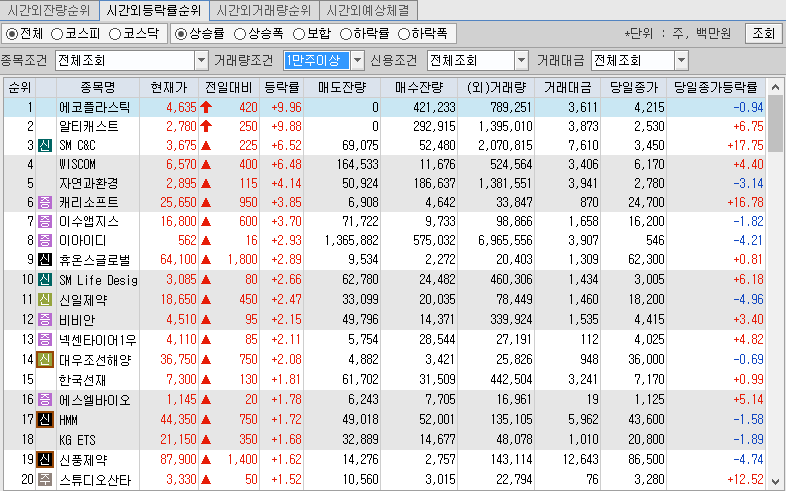Viewport: 786px width, 491px height.
Task: Click the 증 badge beside 이수앱지스
Action: point(45,221)
